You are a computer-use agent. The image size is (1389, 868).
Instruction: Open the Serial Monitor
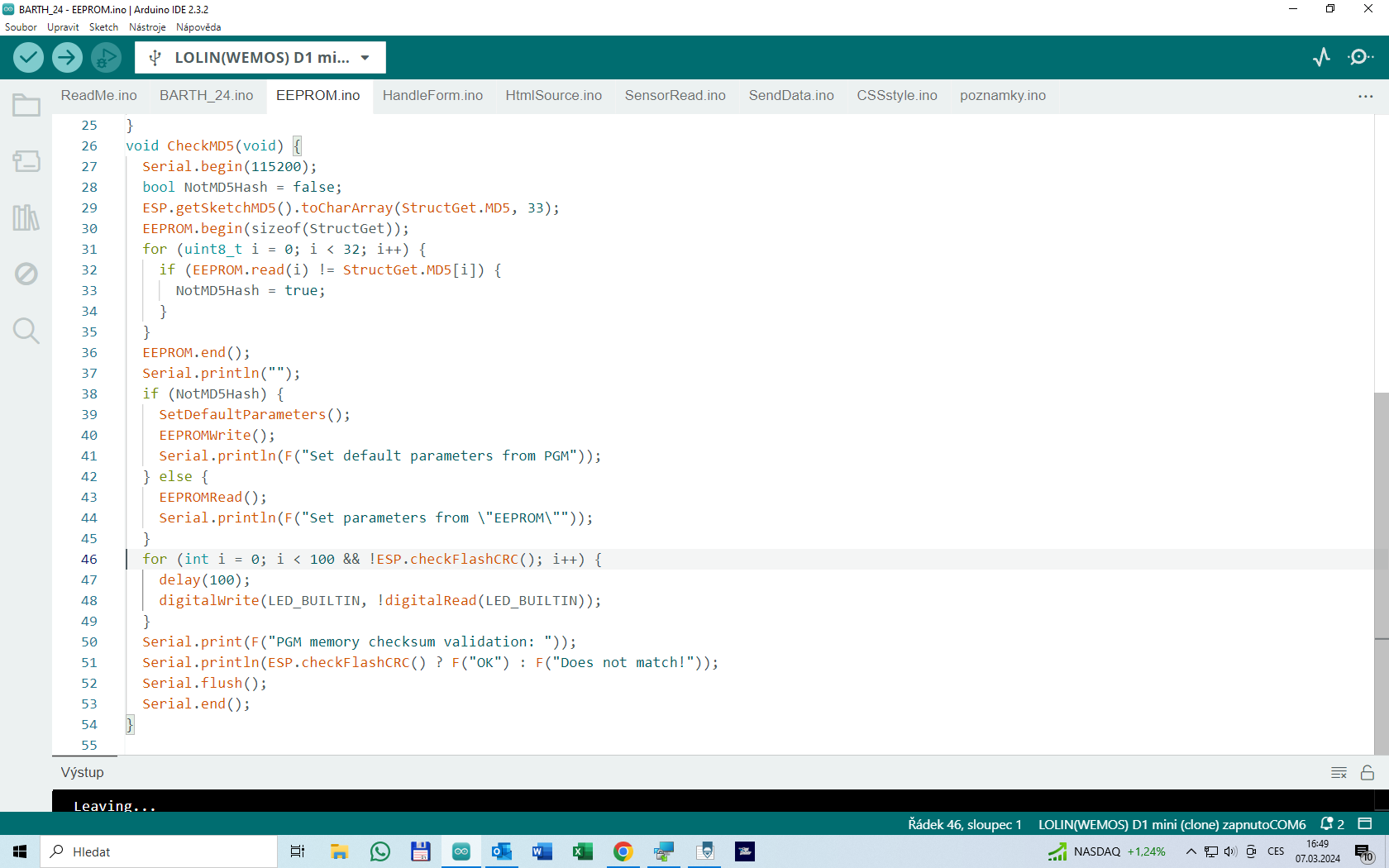coord(1360,57)
